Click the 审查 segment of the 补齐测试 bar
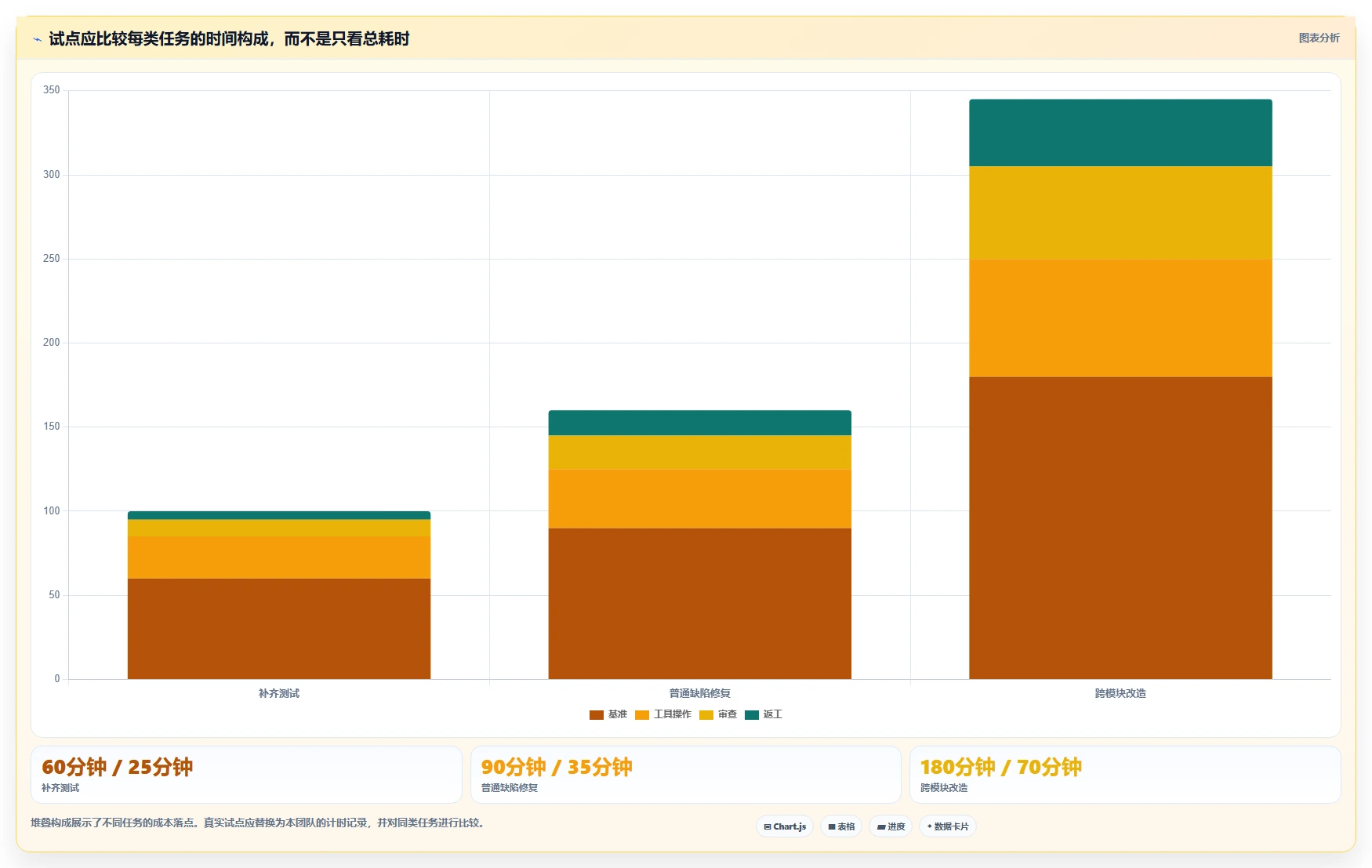This screenshot has height=868, width=1372. pos(279,528)
